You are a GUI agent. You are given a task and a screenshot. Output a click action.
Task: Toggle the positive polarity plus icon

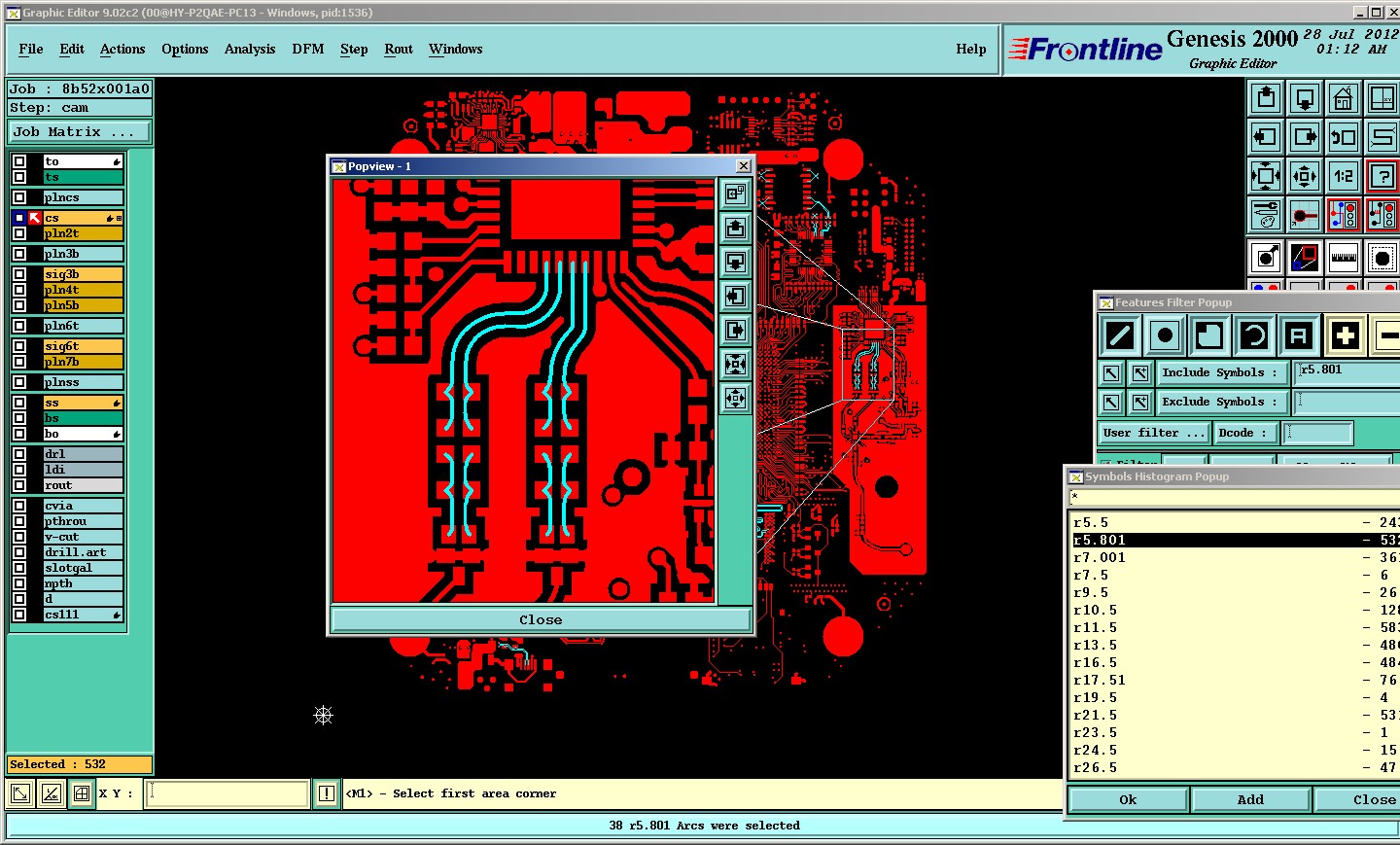[1346, 336]
